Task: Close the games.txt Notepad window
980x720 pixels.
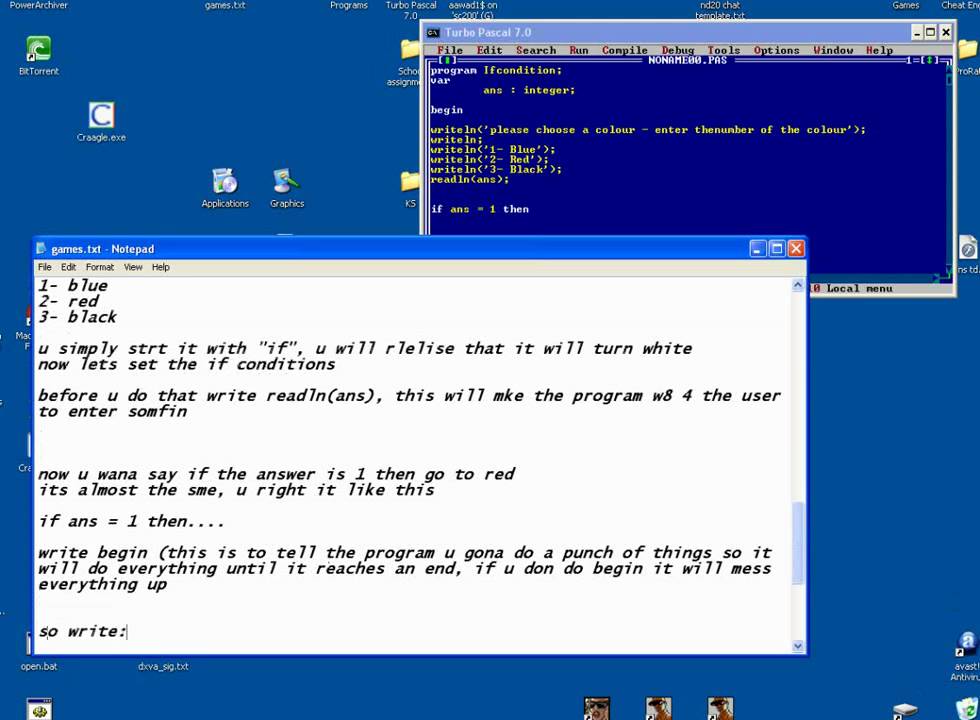Action: click(x=796, y=249)
